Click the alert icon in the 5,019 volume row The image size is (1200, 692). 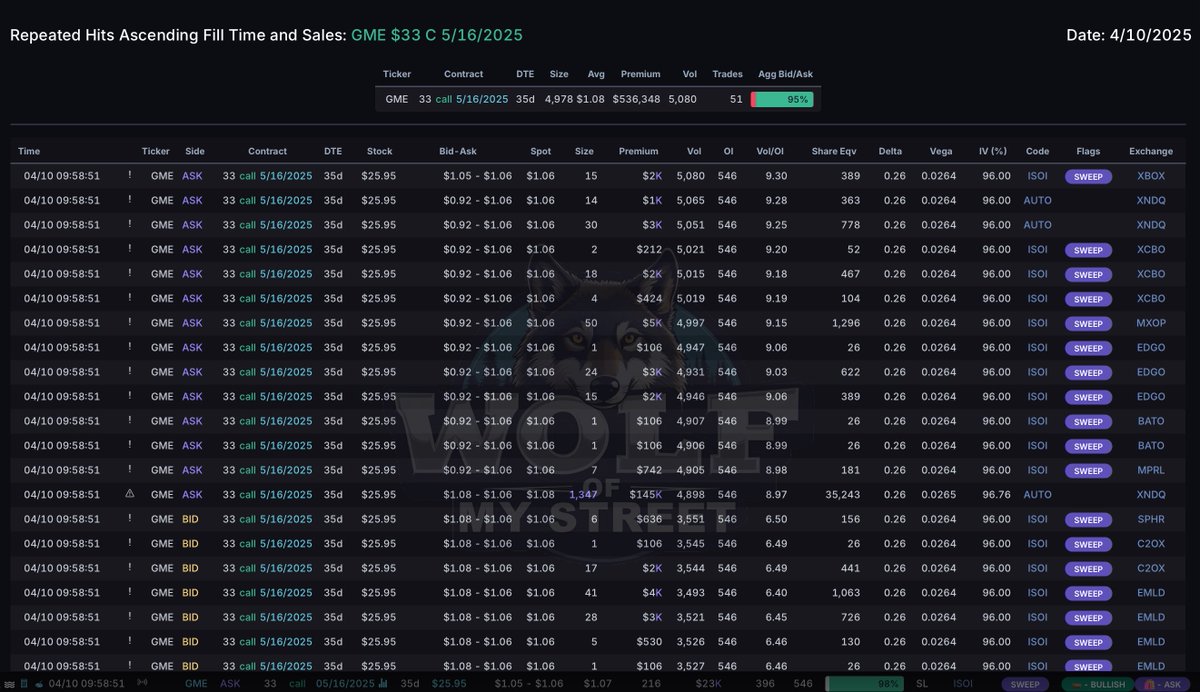pos(129,298)
